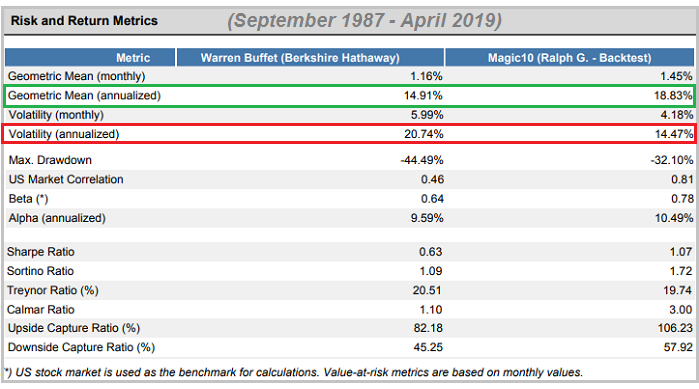Select the Max. Drawdown row label
Screen dimensions: 699x389
click(50, 160)
